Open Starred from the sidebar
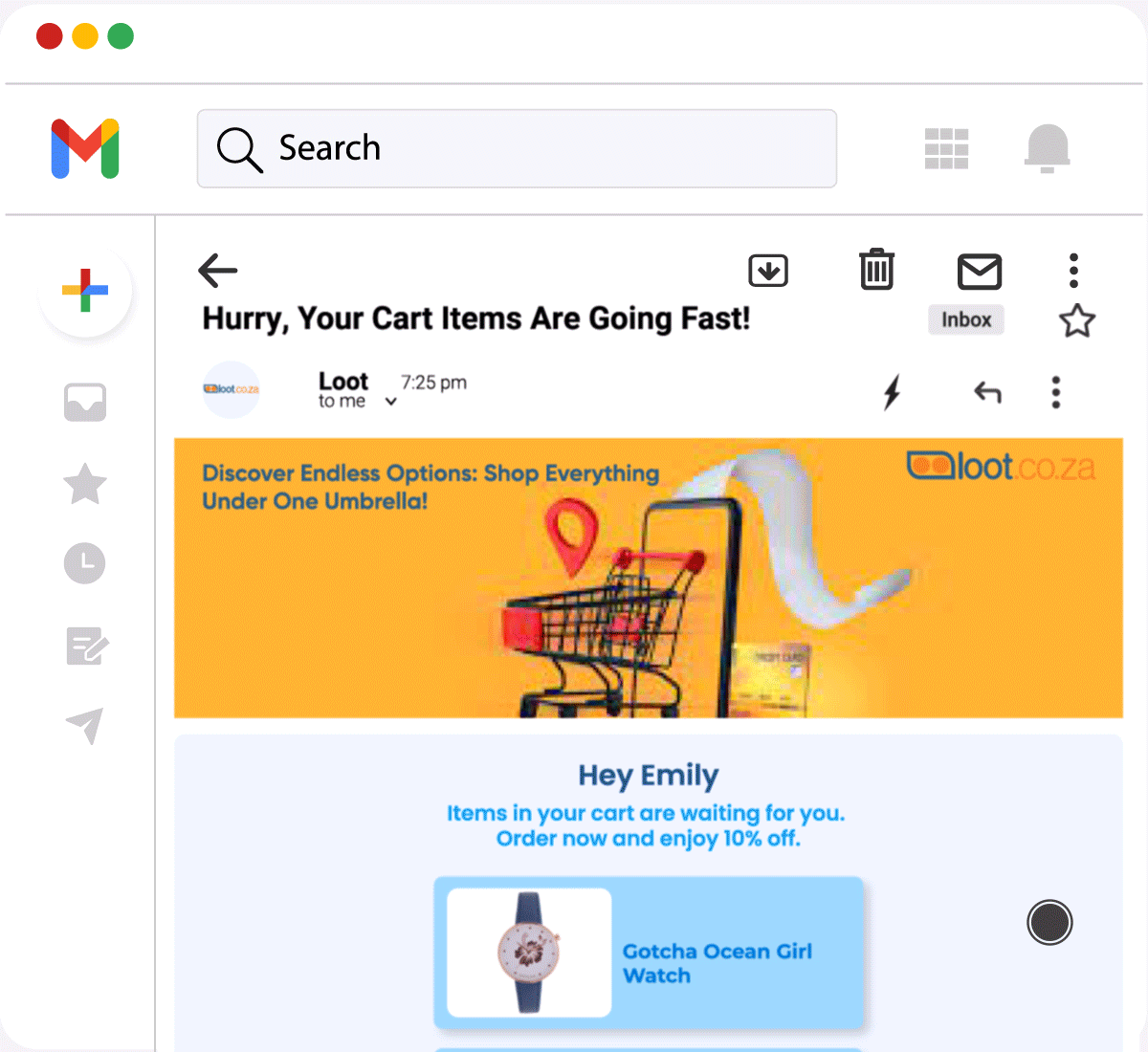This screenshot has width=1148, height=1052. tap(85, 483)
